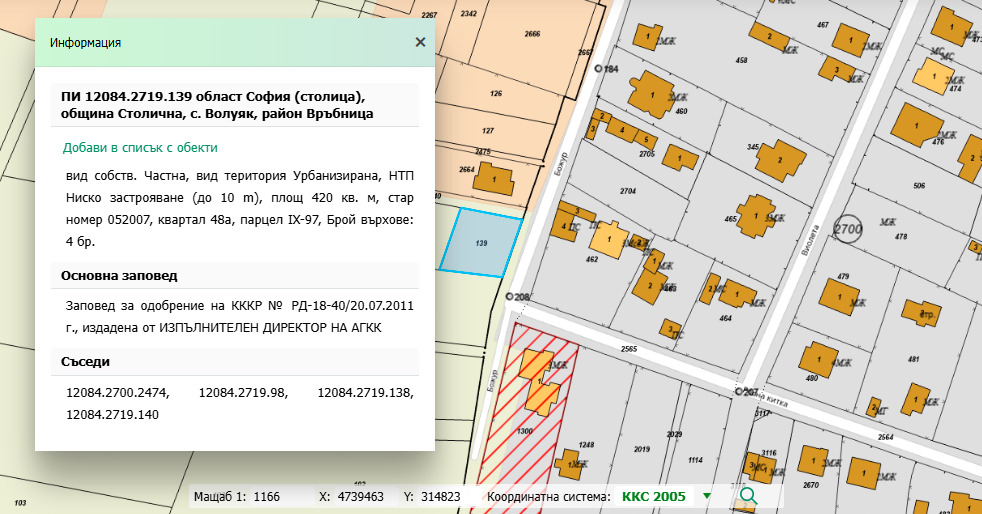Select the ККС 2005 coordinate system label

[x=654, y=496]
